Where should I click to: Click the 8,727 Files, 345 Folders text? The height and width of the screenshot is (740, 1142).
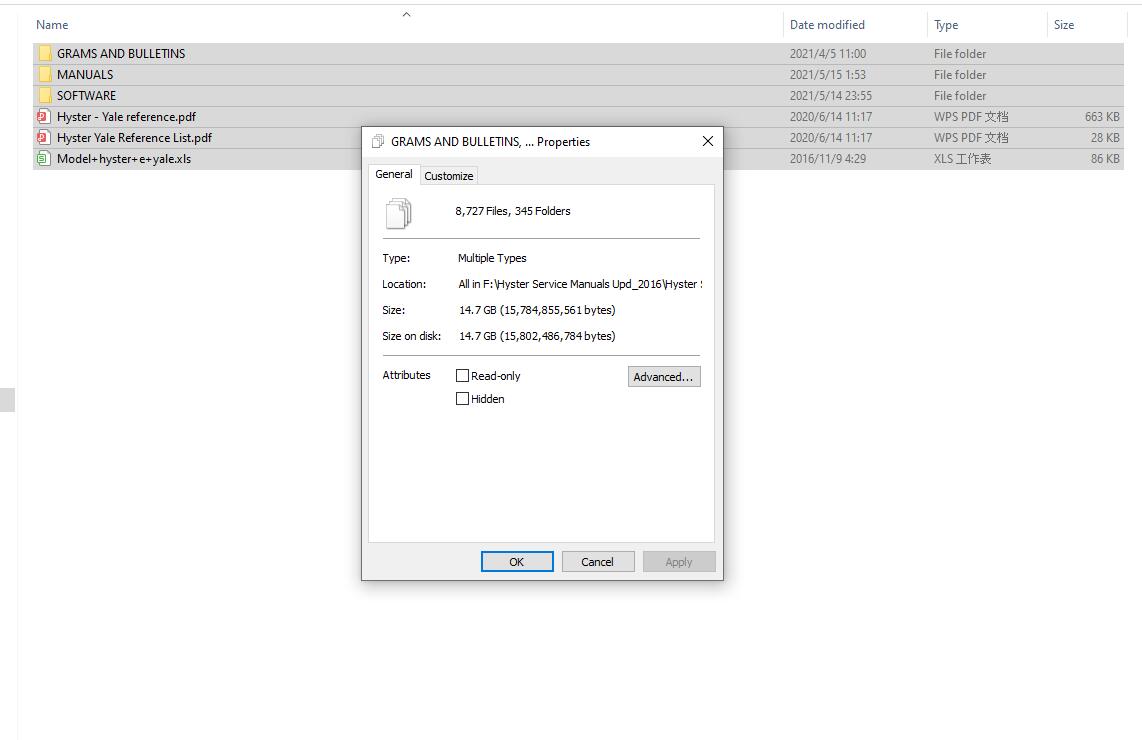[x=513, y=211]
